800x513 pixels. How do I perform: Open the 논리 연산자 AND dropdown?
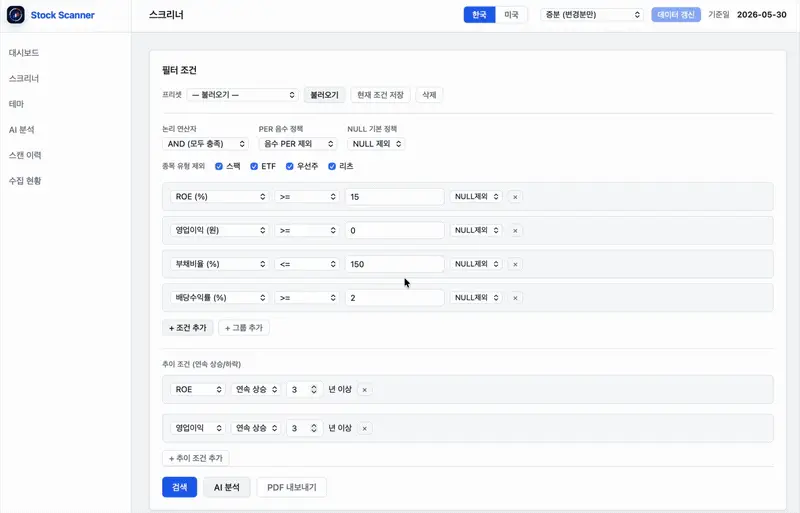[206, 144]
